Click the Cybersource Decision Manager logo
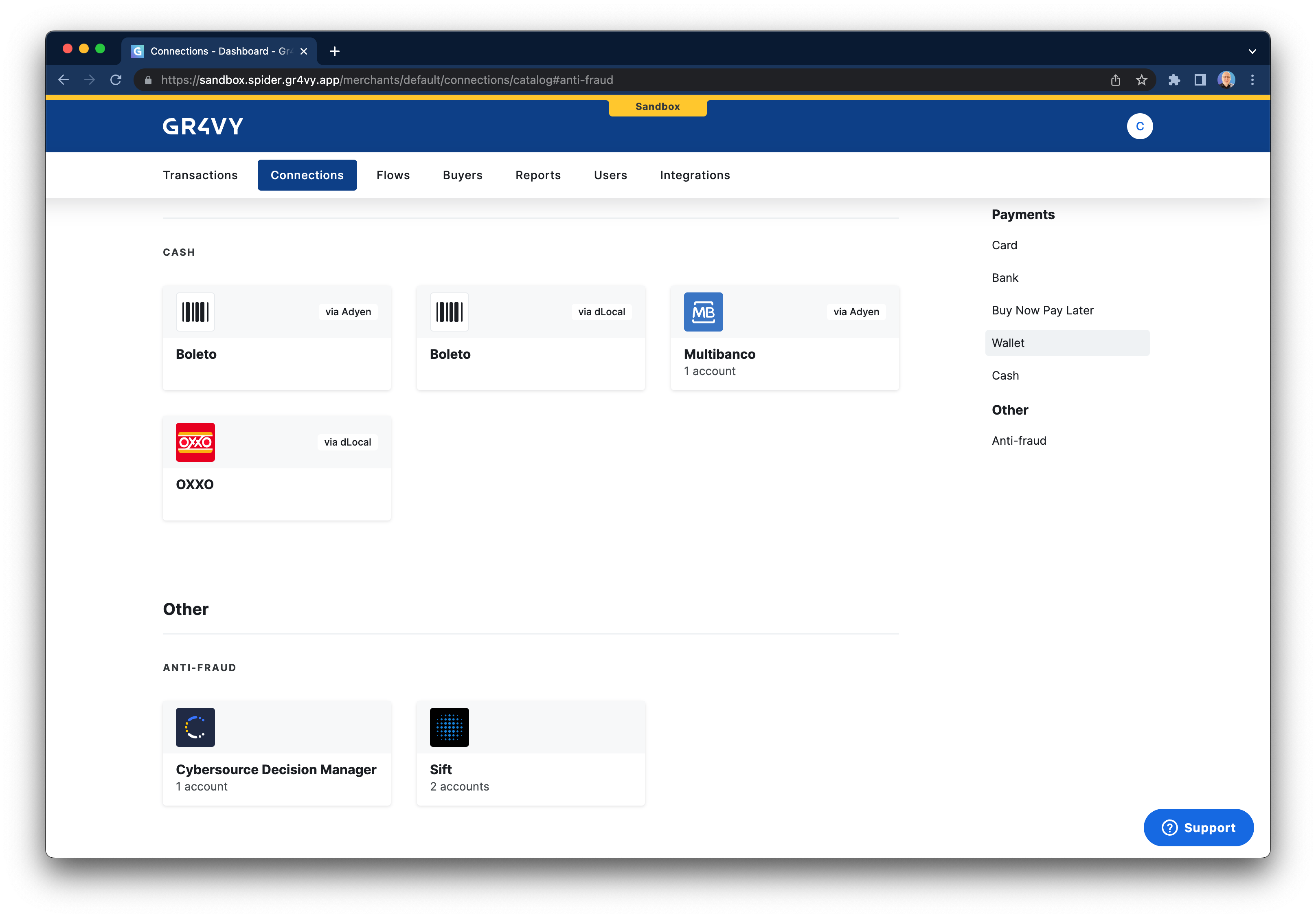This screenshot has width=1316, height=918. pyautogui.click(x=195, y=727)
